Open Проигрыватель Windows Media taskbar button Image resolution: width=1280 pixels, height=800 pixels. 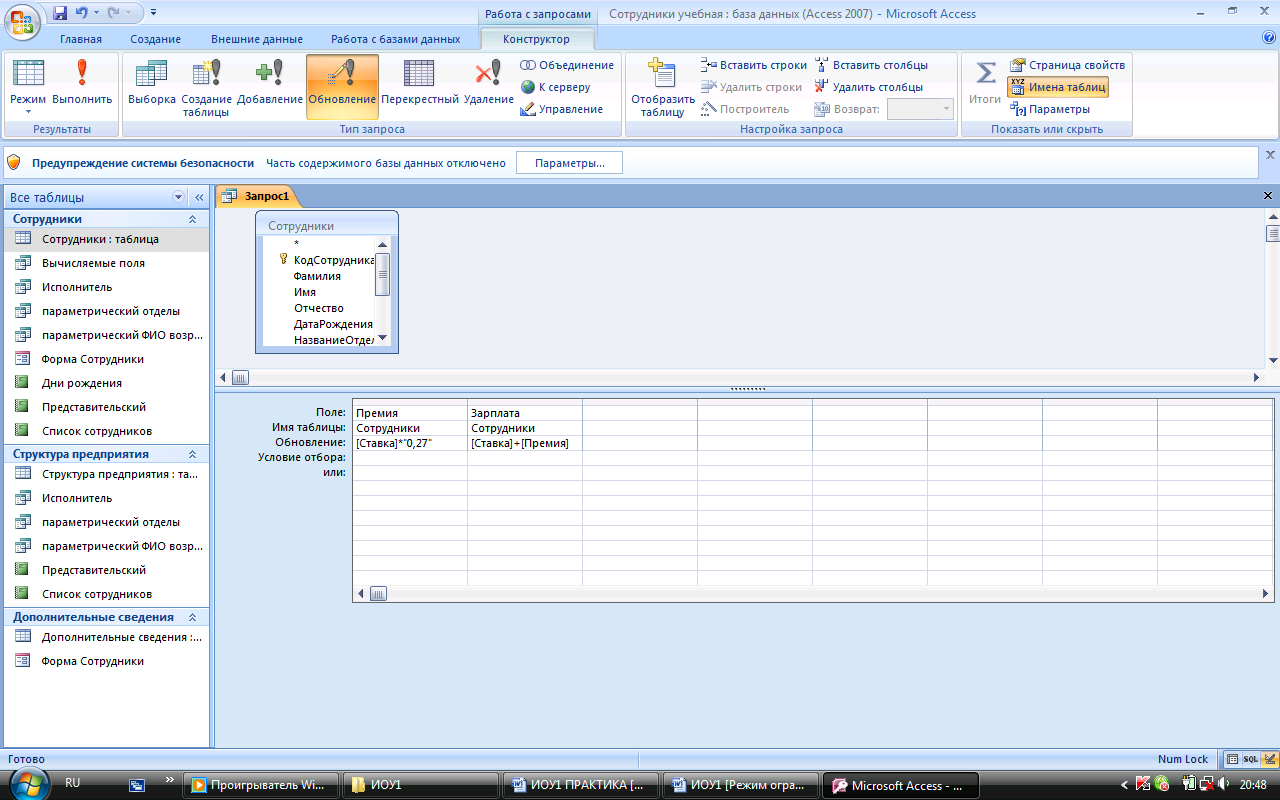(259, 785)
